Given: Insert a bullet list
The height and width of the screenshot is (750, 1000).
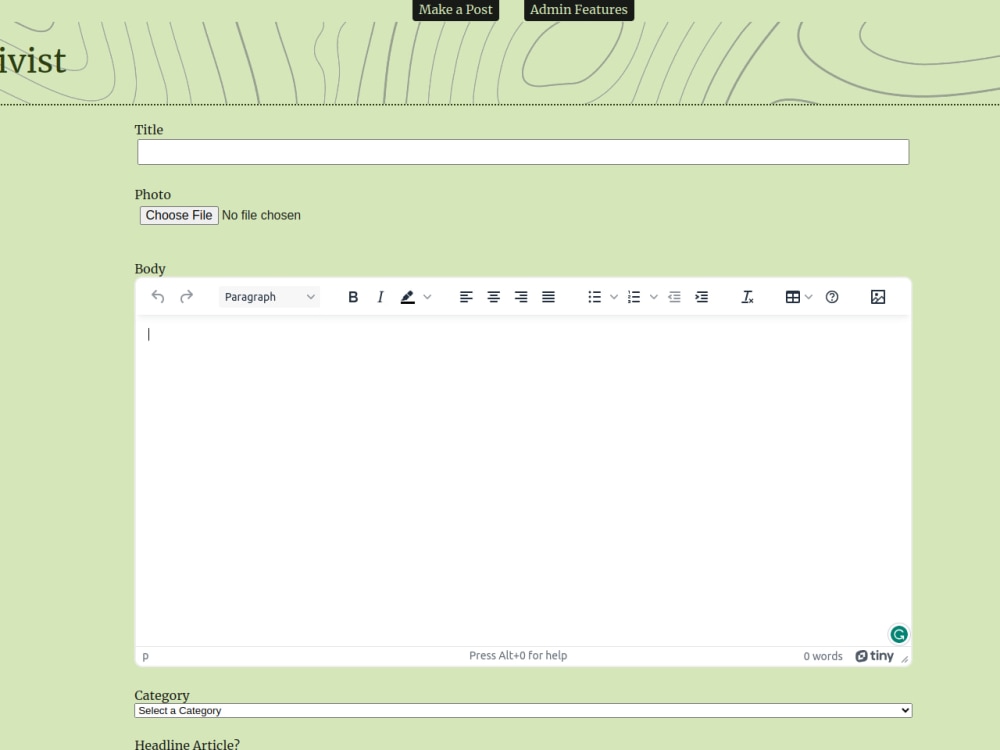Looking at the screenshot, I should tap(594, 297).
